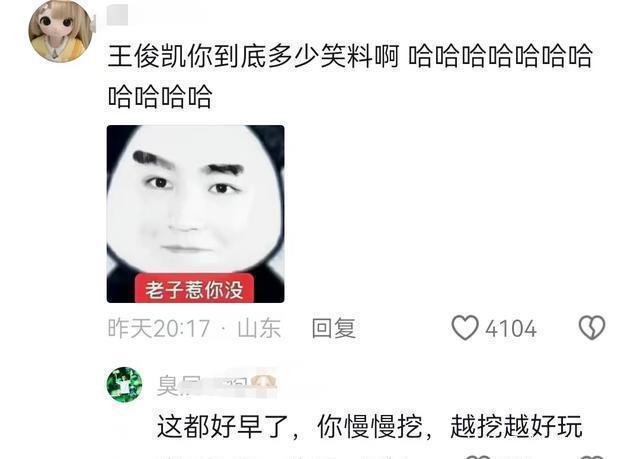This screenshot has width=640, height=459.
Task: Like the comment with the heart icon
Action: pyautogui.click(x=464, y=328)
